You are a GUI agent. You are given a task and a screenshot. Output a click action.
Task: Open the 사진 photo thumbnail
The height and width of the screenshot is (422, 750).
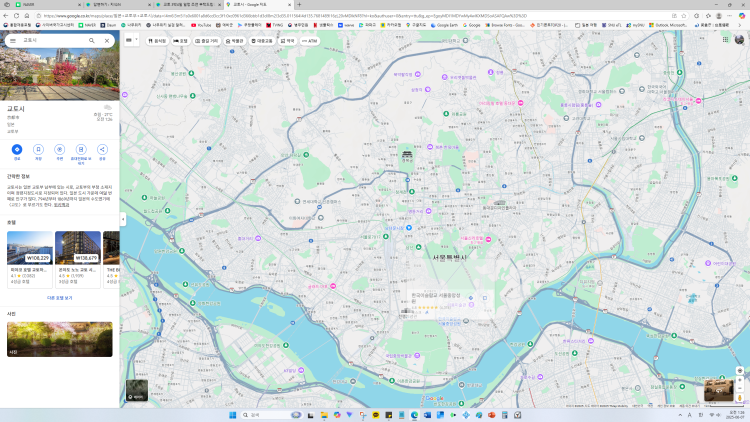(59, 339)
